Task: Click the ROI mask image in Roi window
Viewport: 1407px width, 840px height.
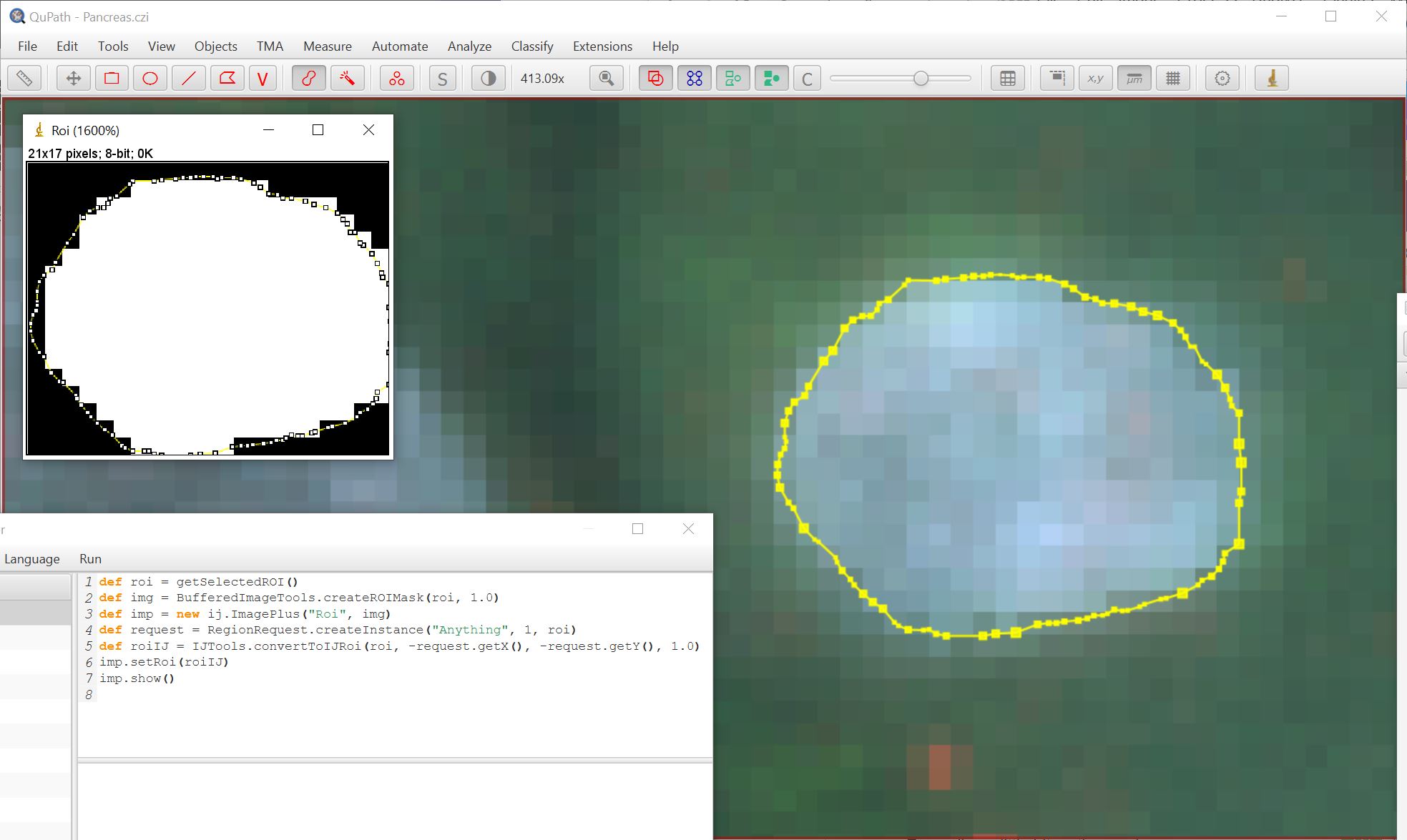Action: coord(208,308)
